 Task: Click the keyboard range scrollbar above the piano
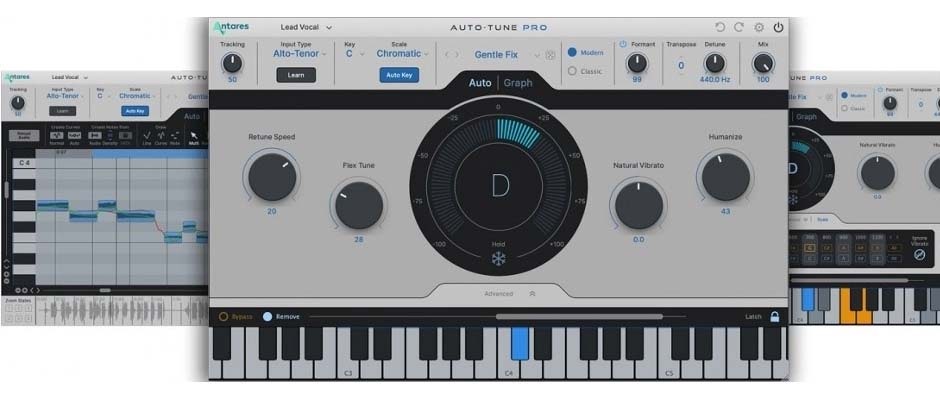point(579,317)
